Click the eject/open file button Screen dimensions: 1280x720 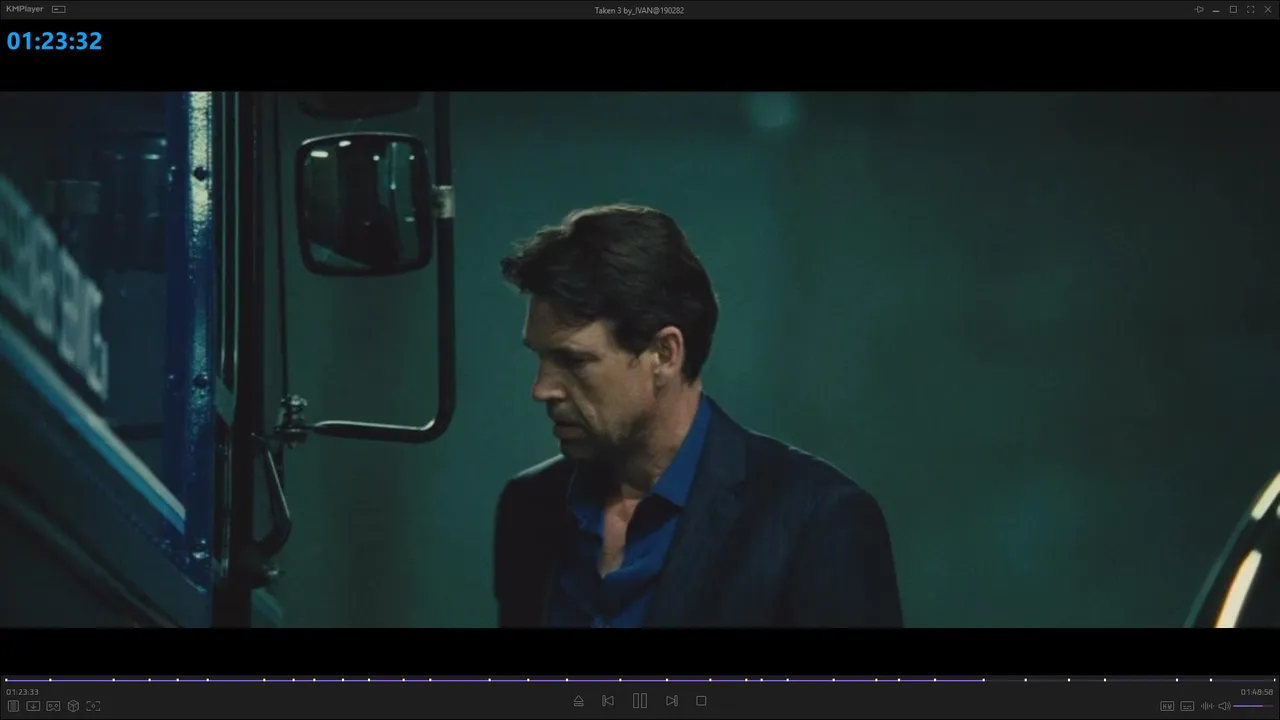tap(578, 701)
